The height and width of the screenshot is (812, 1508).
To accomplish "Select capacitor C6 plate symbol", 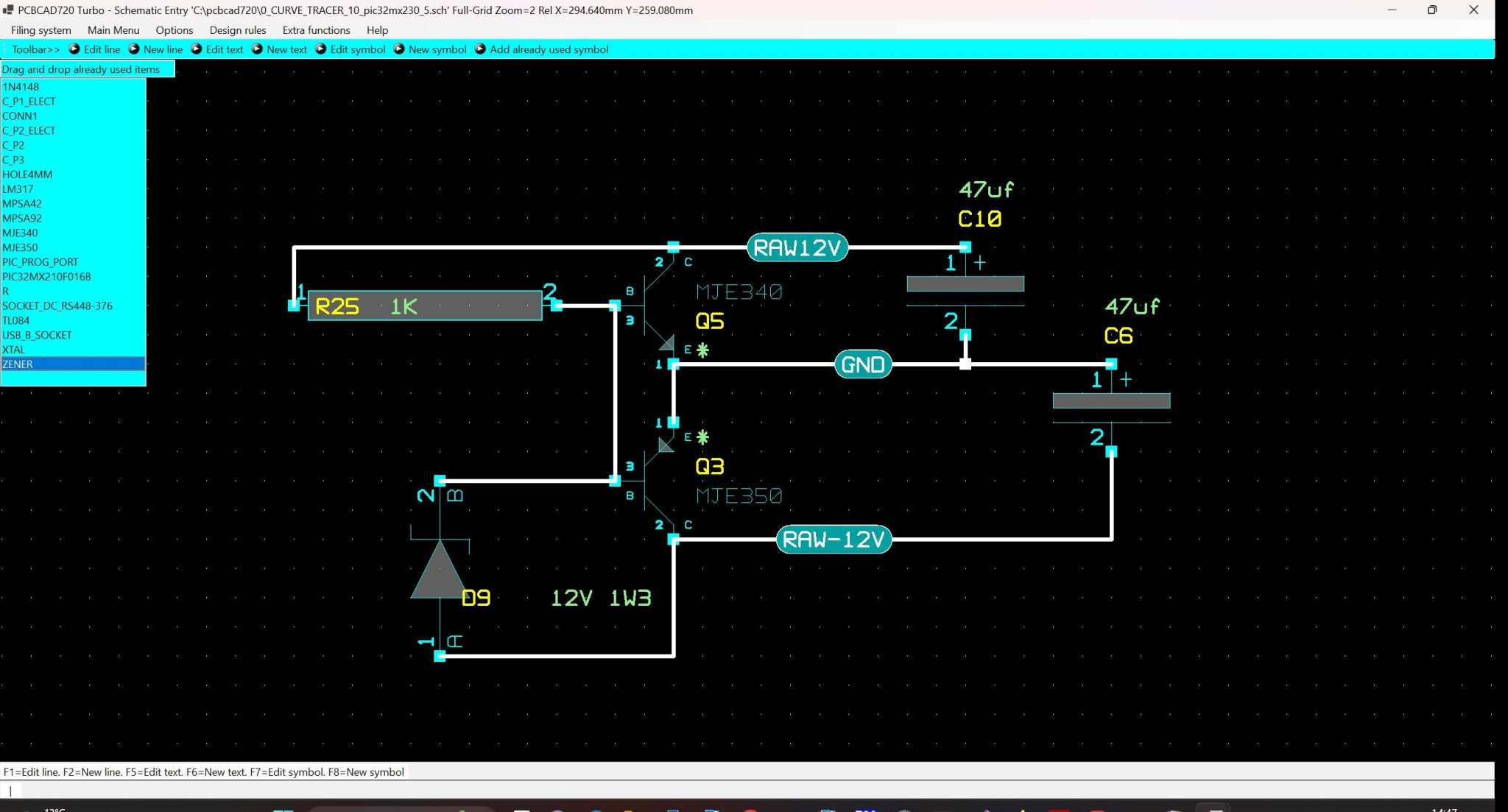I will click(x=1111, y=401).
